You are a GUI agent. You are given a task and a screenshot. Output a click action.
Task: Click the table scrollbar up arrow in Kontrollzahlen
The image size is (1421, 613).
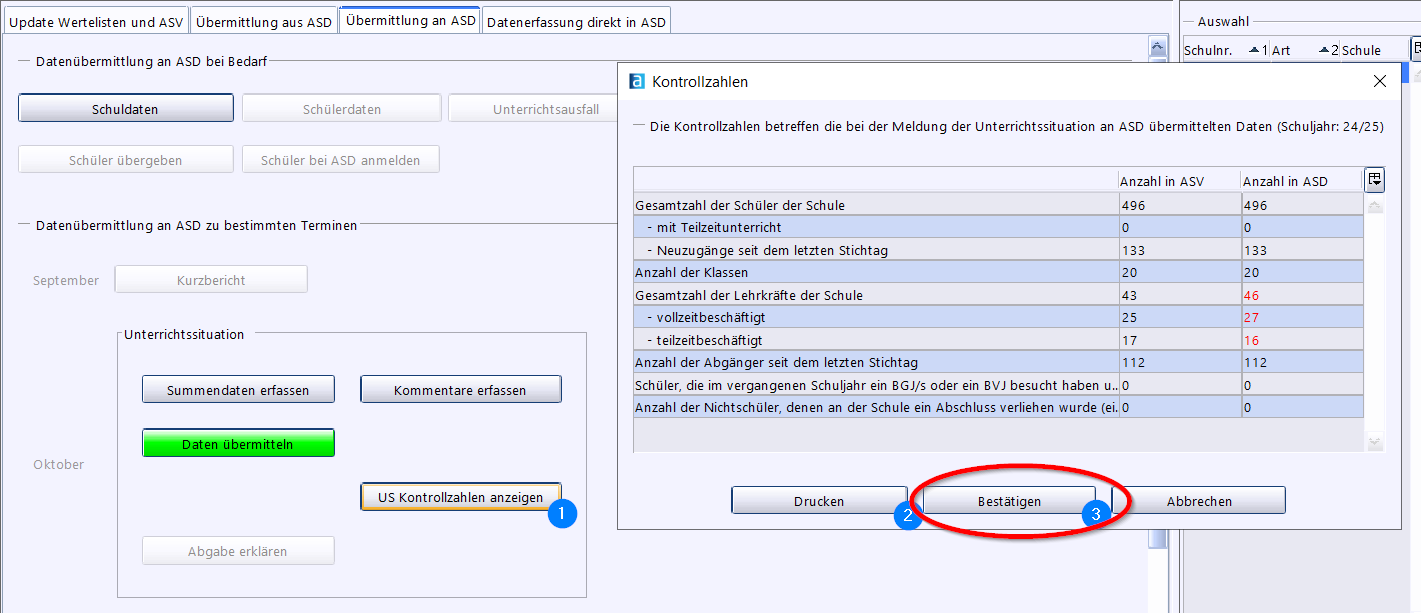pos(1375,206)
